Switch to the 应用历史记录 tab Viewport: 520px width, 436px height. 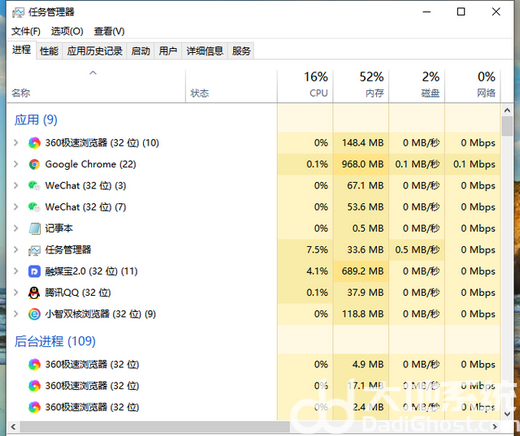tap(95, 51)
